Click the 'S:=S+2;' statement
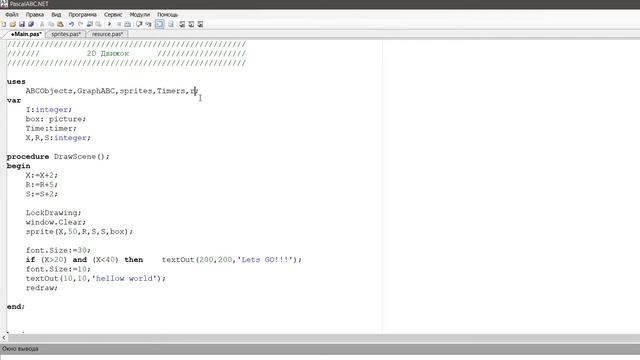Viewport: 640px width, 360px height. tap(42, 194)
